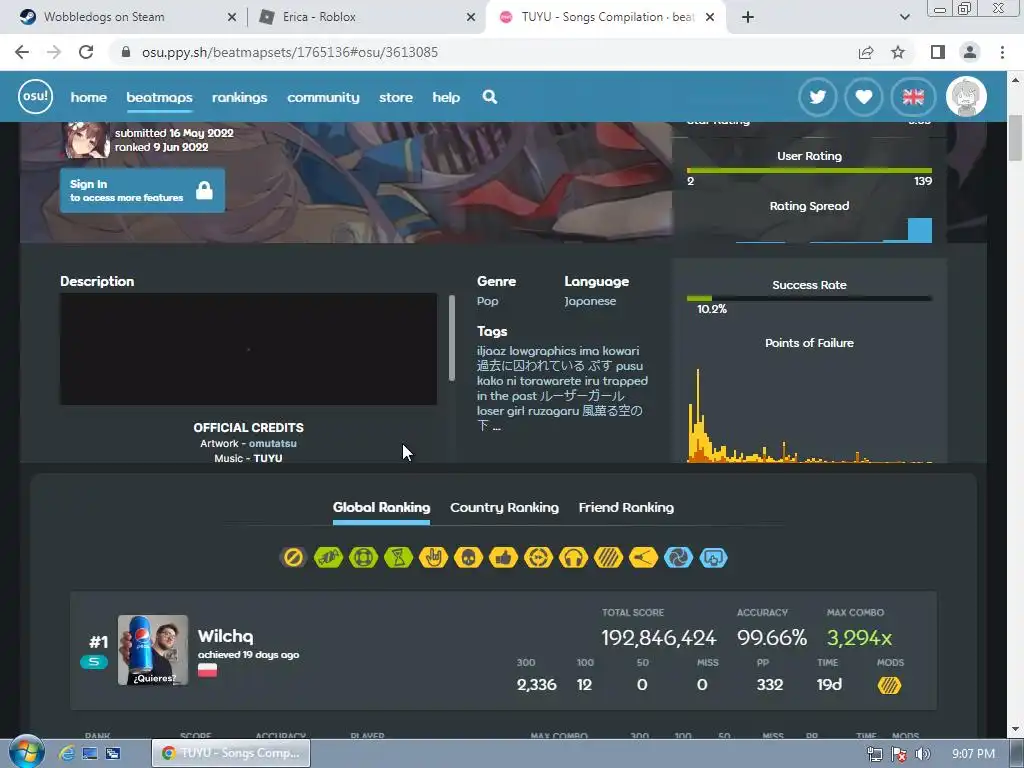
Task: Switch to Friend Ranking tab
Action: click(x=626, y=507)
